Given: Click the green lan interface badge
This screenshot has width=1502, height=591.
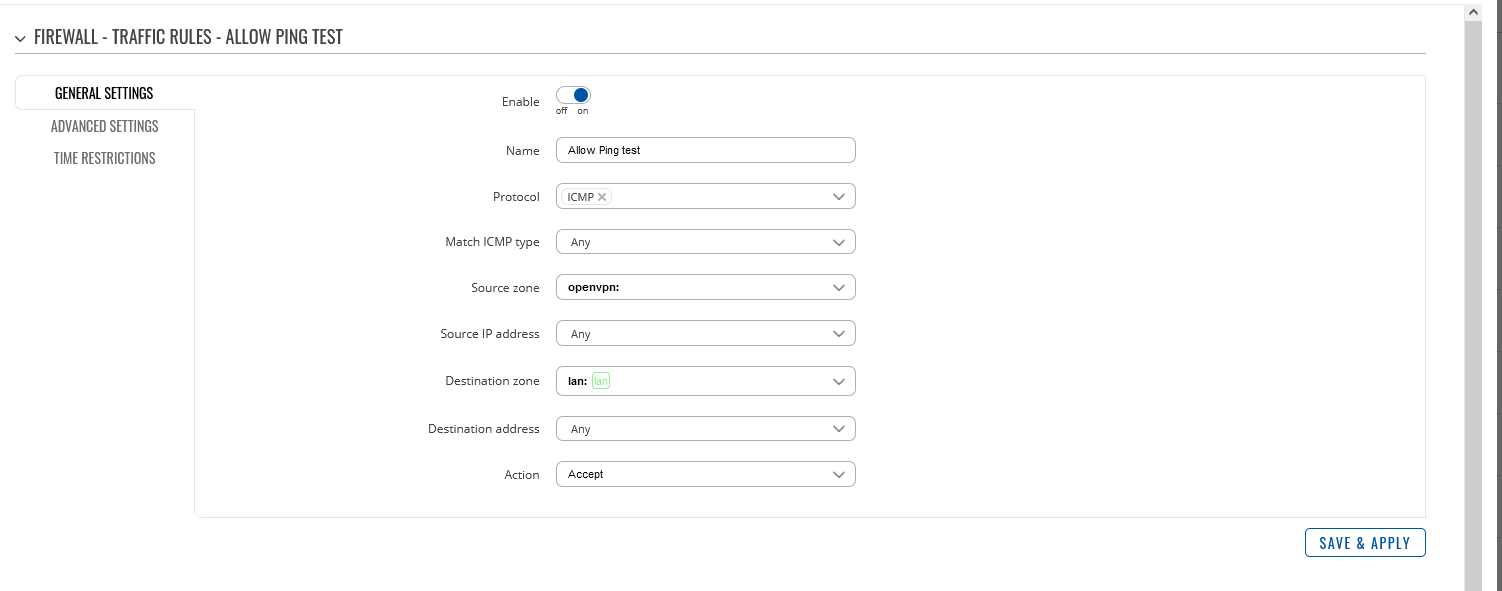Looking at the screenshot, I should pyautogui.click(x=601, y=381).
